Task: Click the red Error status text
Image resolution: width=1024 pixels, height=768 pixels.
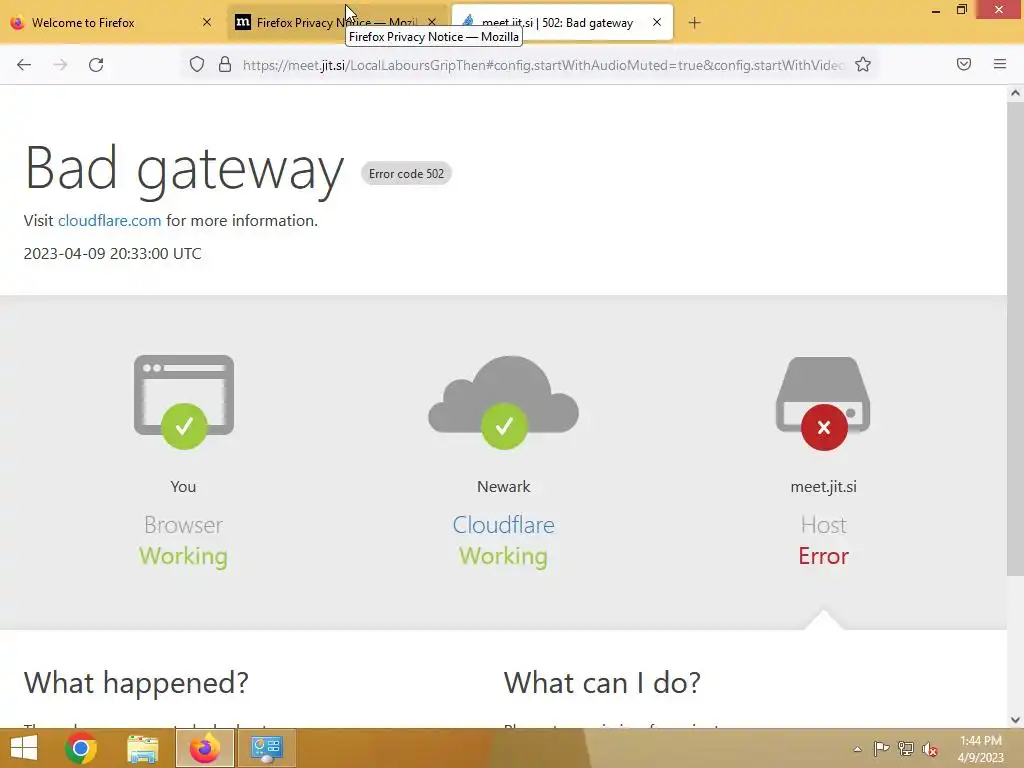Action: point(824,556)
